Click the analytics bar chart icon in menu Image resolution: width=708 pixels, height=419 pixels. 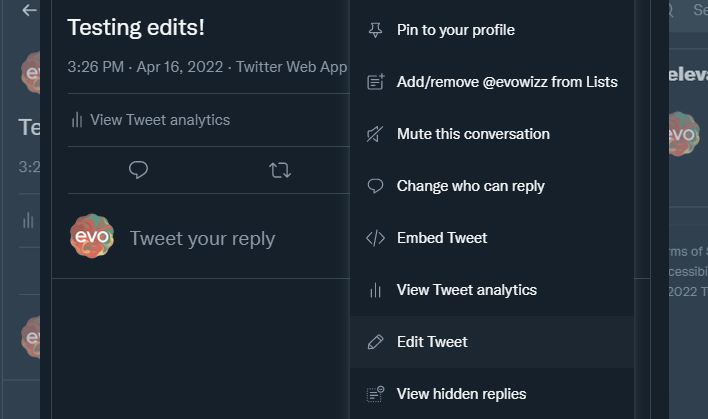pos(375,290)
